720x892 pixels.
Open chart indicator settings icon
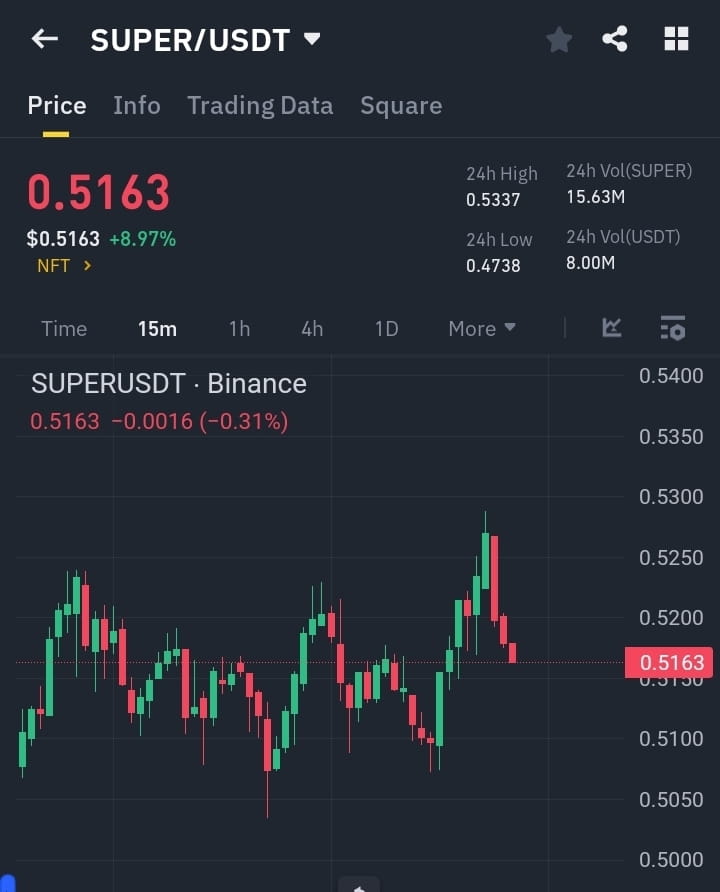(x=672, y=328)
